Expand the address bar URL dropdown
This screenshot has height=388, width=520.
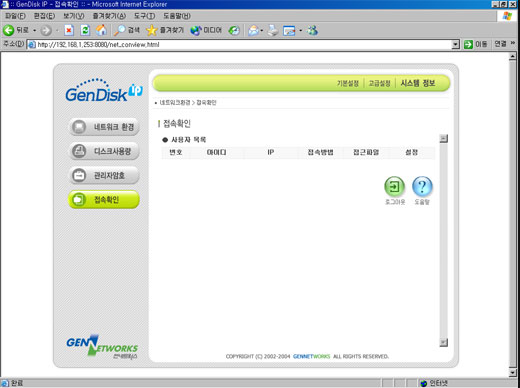(x=455, y=44)
